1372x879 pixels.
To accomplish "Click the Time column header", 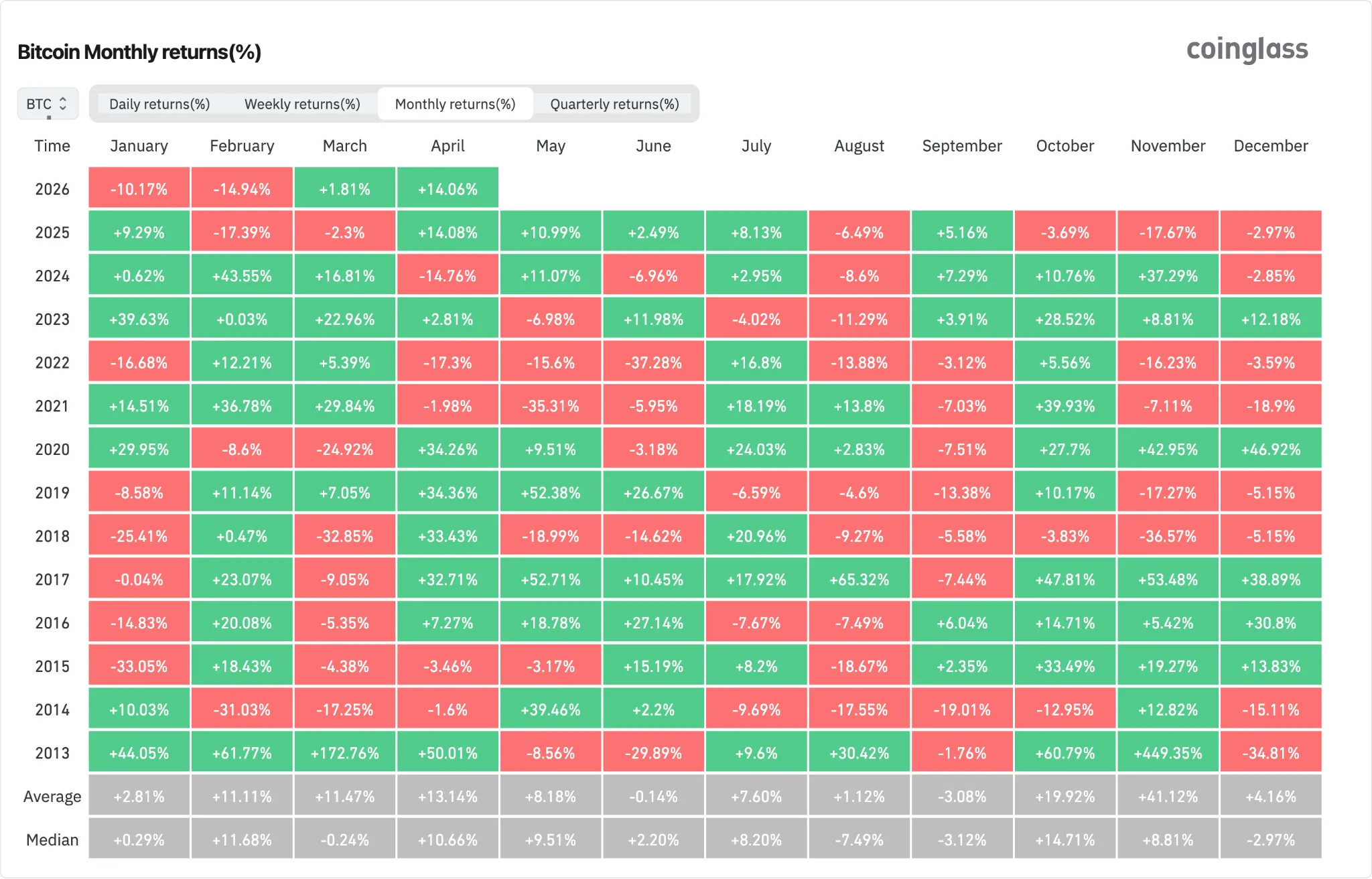I will [52, 146].
